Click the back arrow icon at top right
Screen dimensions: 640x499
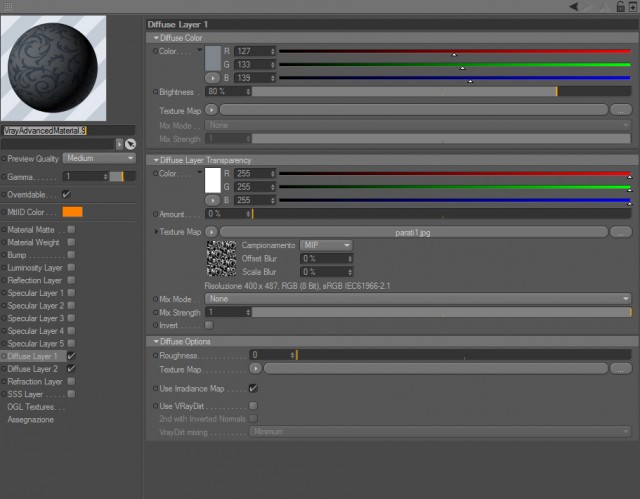tap(573, 7)
